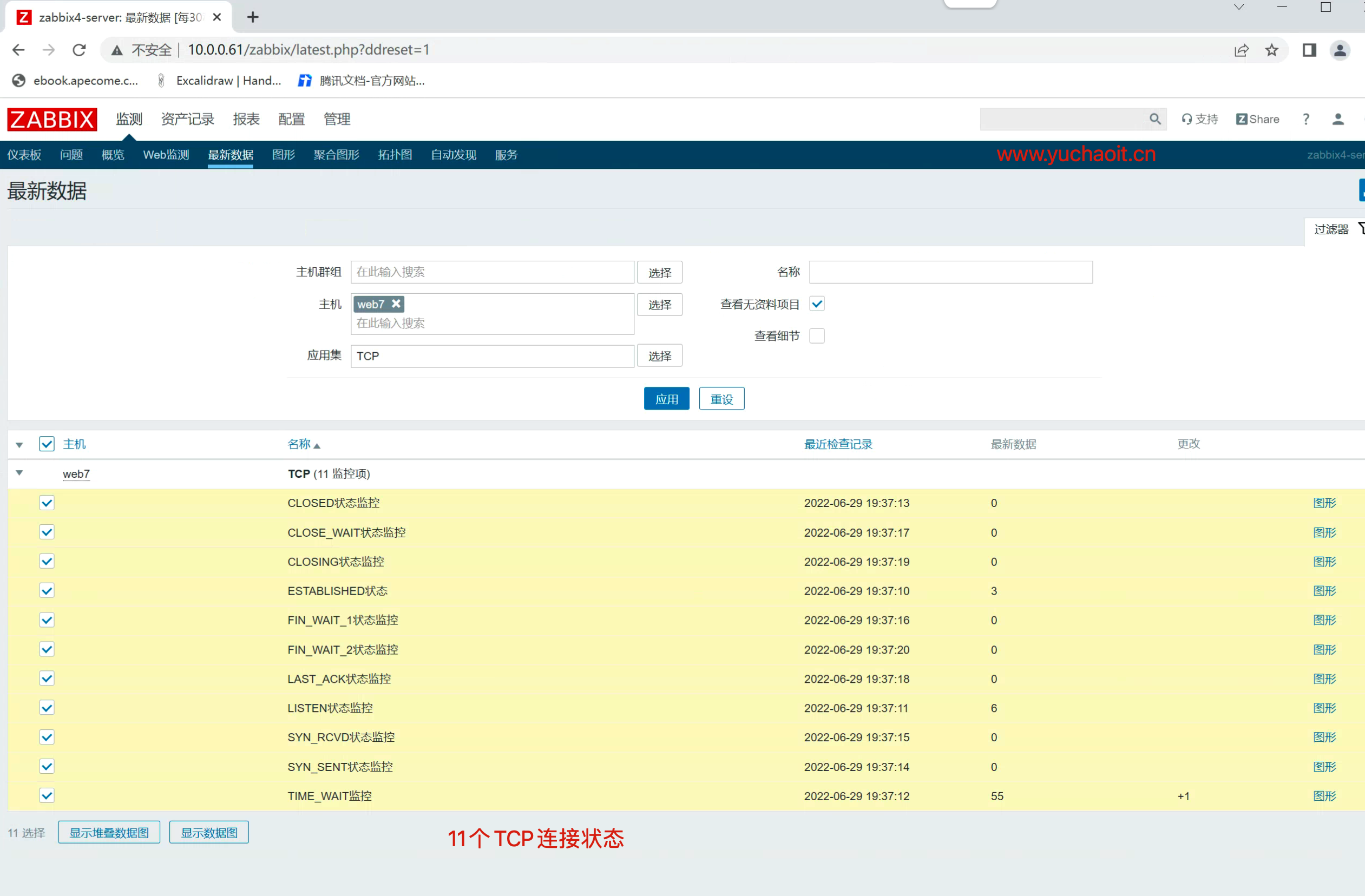This screenshot has height=896, width=1365.
Task: Uncheck the TIME_WAIT监控 row checkbox
Action: pyautogui.click(x=47, y=796)
